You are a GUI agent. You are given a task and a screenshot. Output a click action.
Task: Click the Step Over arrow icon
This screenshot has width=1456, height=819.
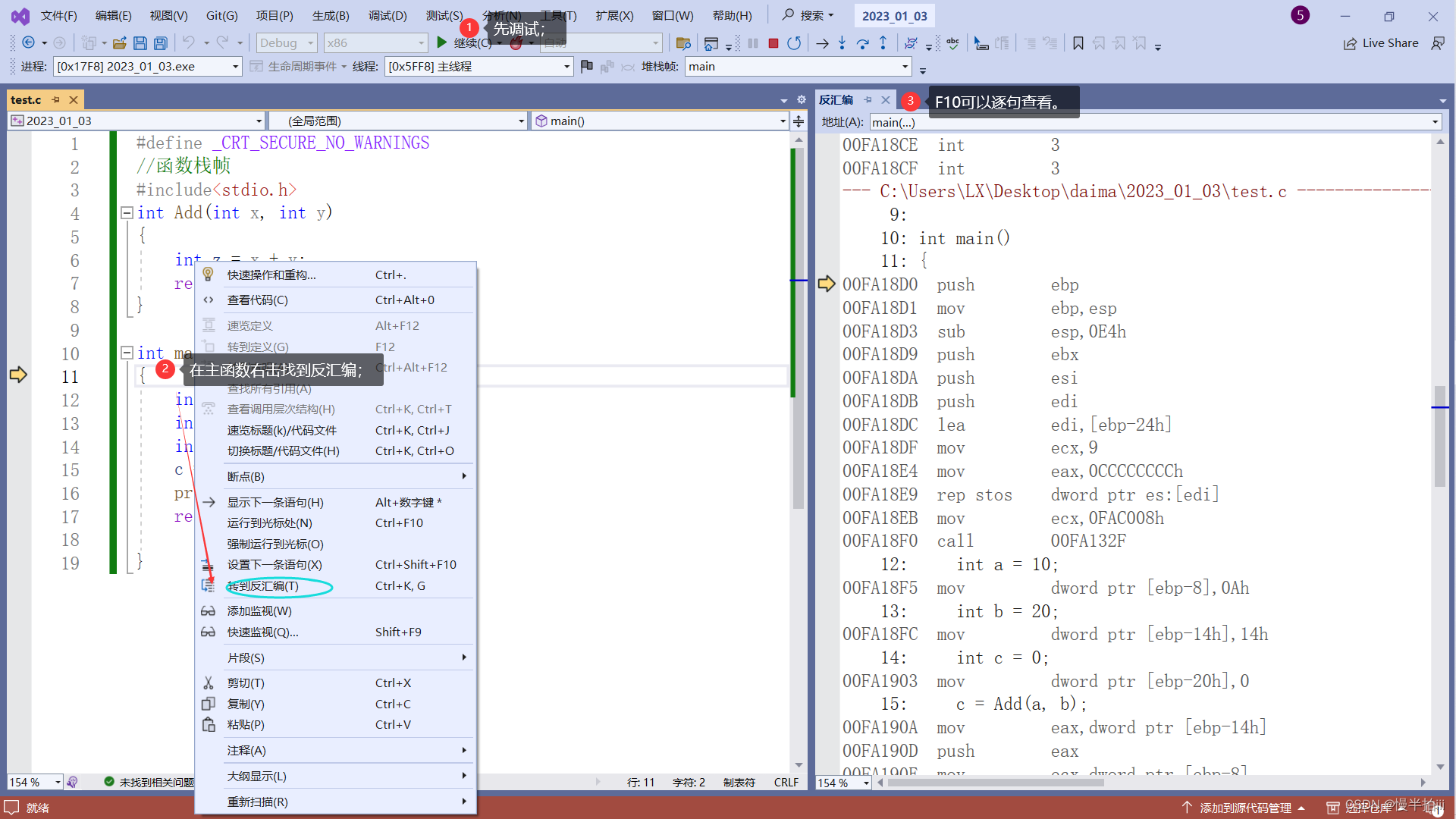tap(862, 43)
